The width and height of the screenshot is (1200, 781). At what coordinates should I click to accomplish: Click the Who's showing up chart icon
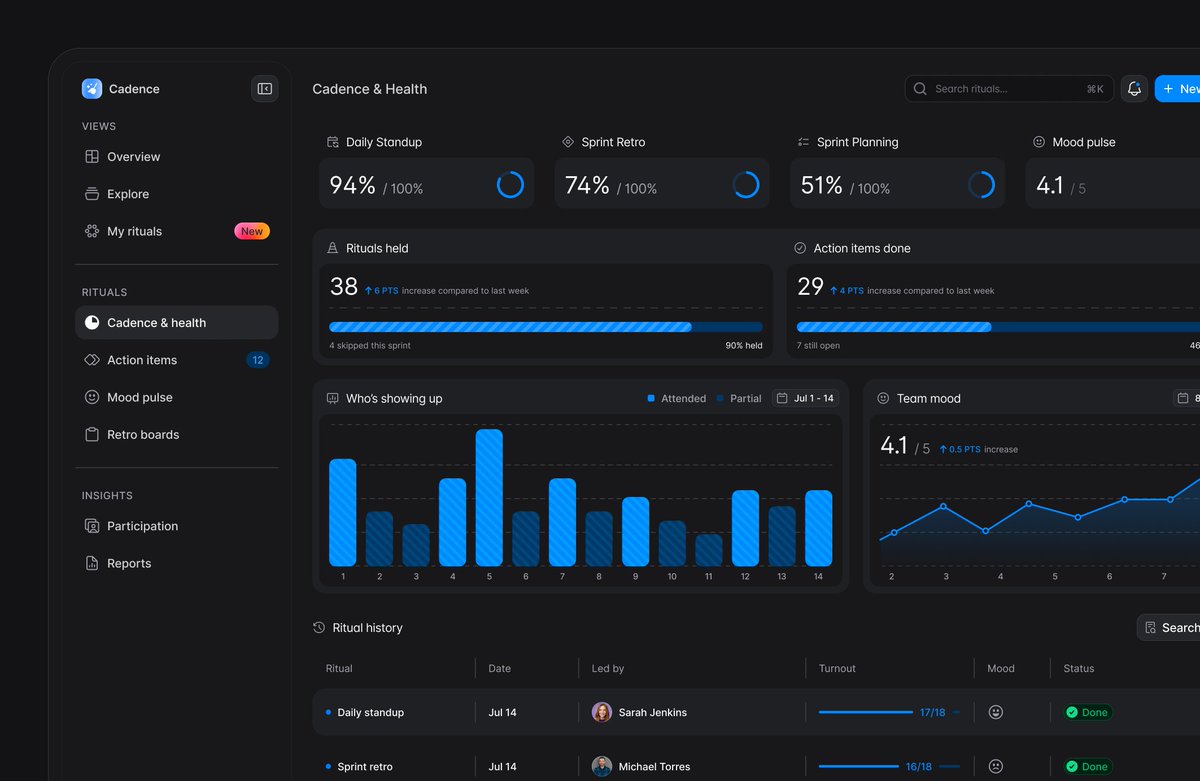coord(333,398)
